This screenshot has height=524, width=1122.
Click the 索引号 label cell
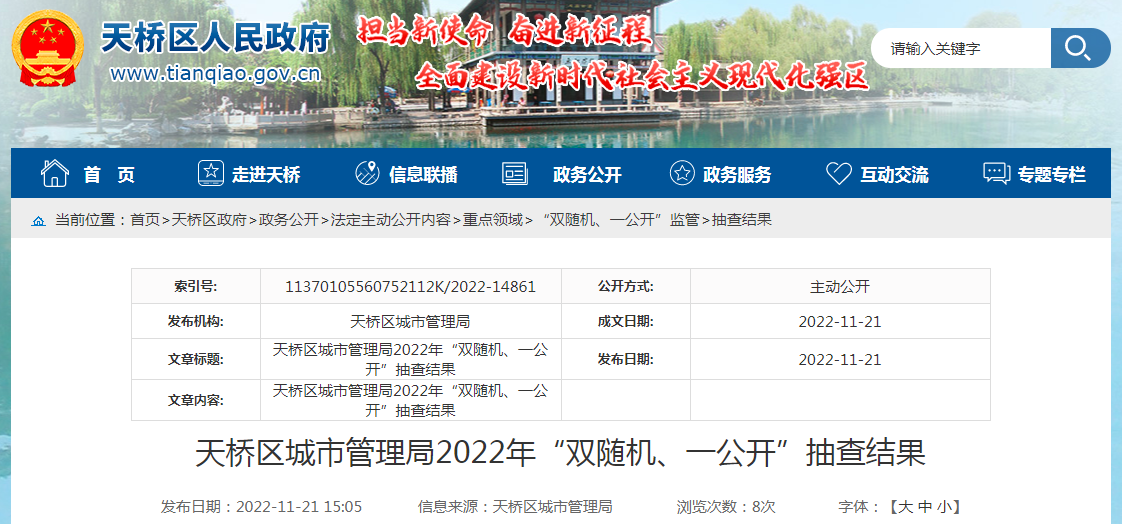[x=195, y=286]
